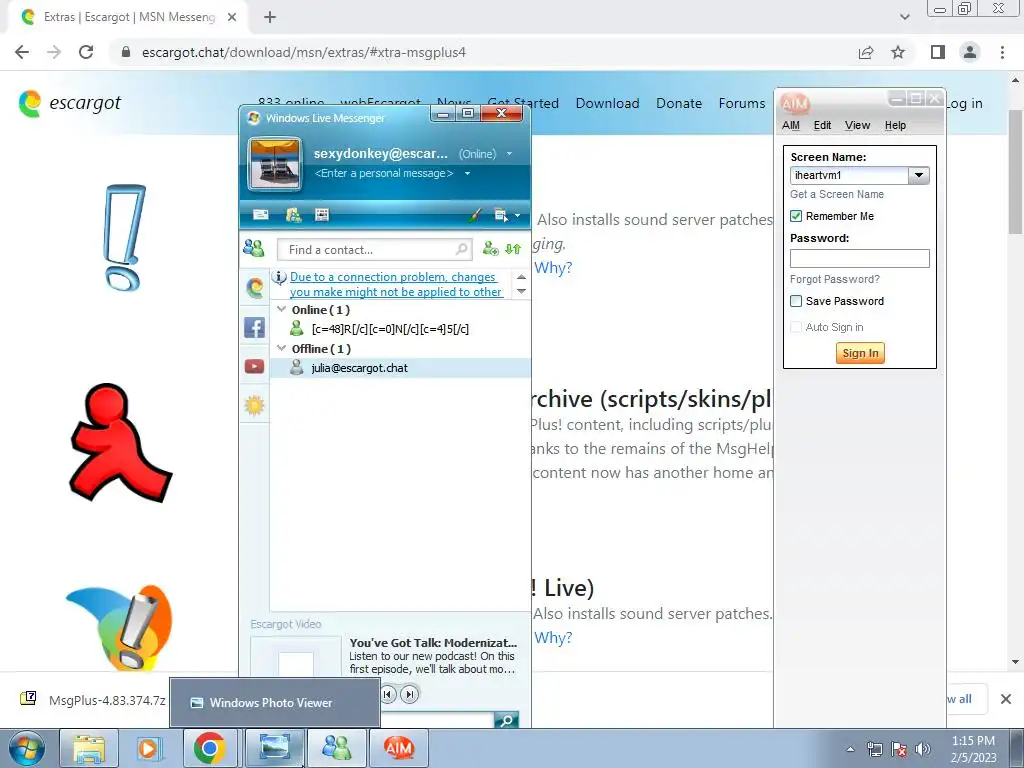The height and width of the screenshot is (768, 1024).
Task: Click the MsgPlus-4.83.374.7z download item
Action: (93, 700)
